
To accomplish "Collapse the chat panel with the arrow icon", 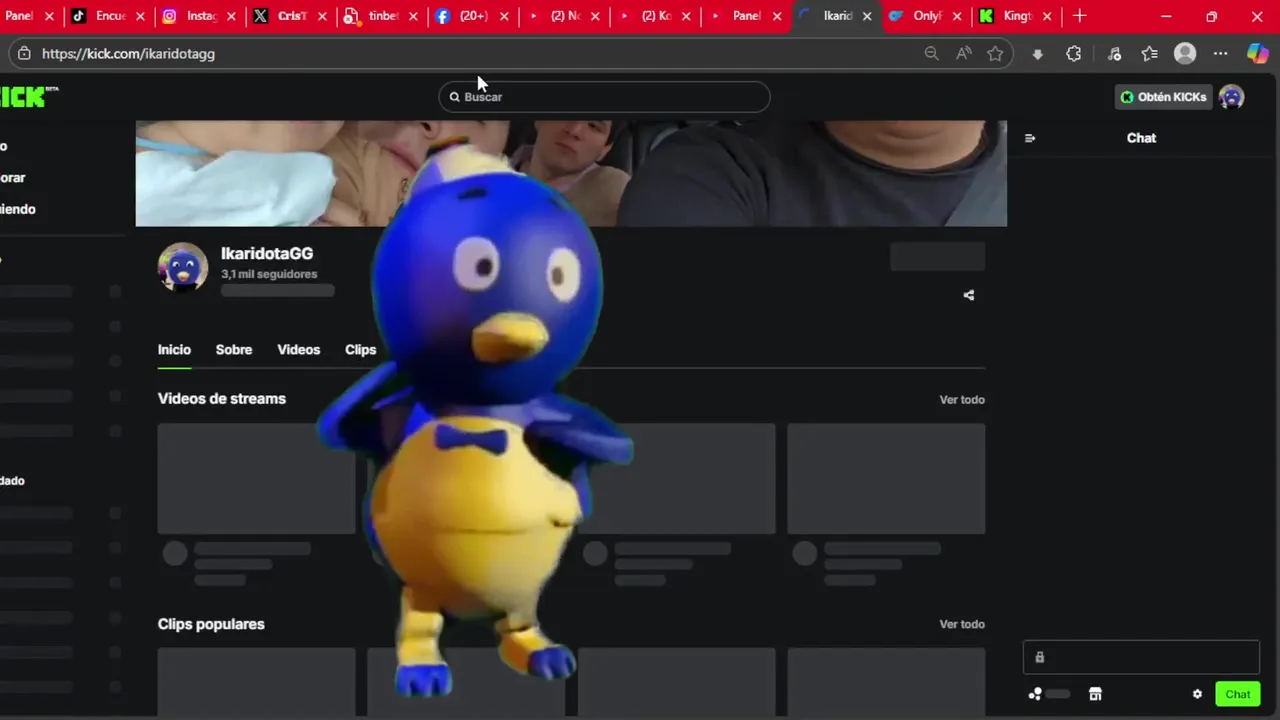I will [1030, 138].
